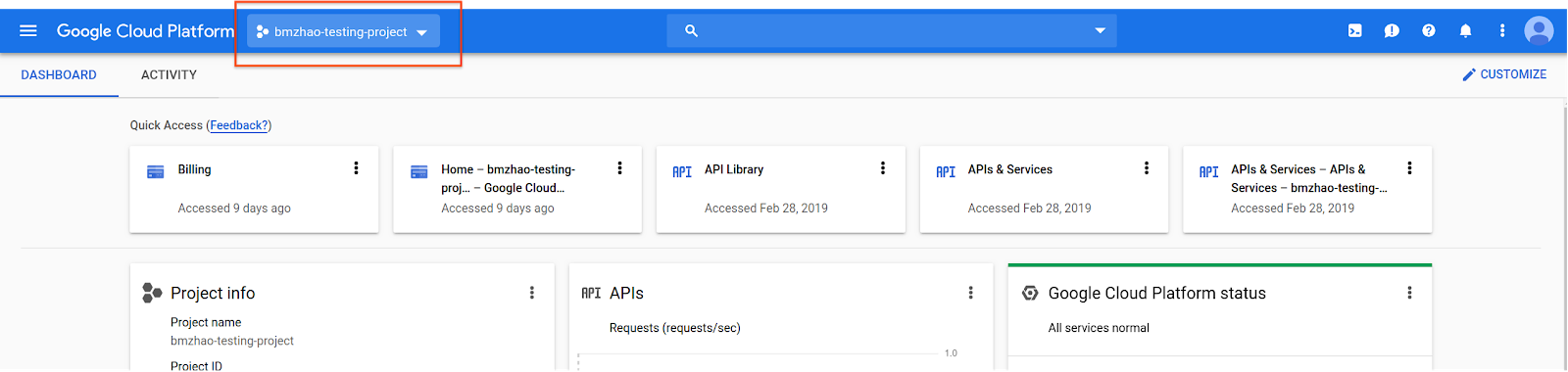This screenshot has width=1568, height=372.
Task: Open API Library card three-dot menu
Action: pyautogui.click(x=883, y=168)
